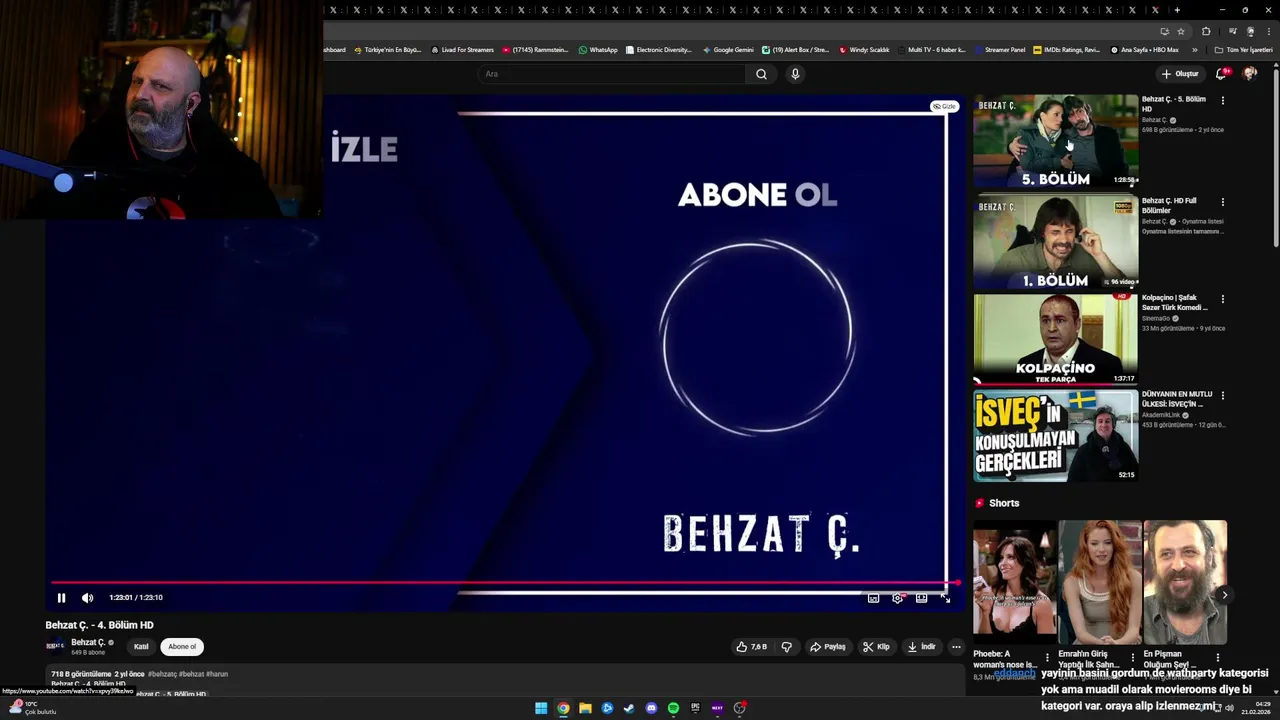Open the Behzat Ç. channel avatar
The height and width of the screenshot is (720, 1280).
point(55,646)
